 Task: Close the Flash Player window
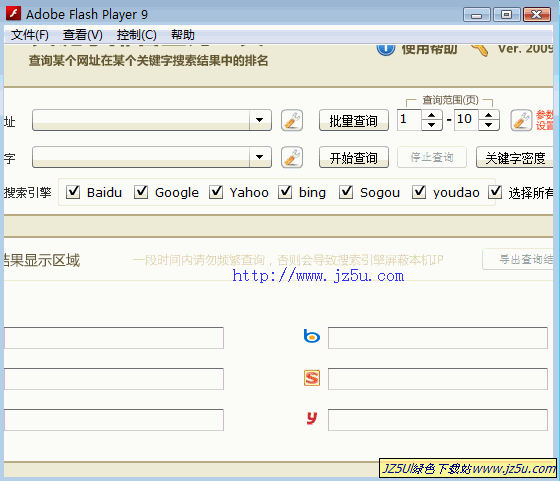pyautogui.click(x=537, y=15)
